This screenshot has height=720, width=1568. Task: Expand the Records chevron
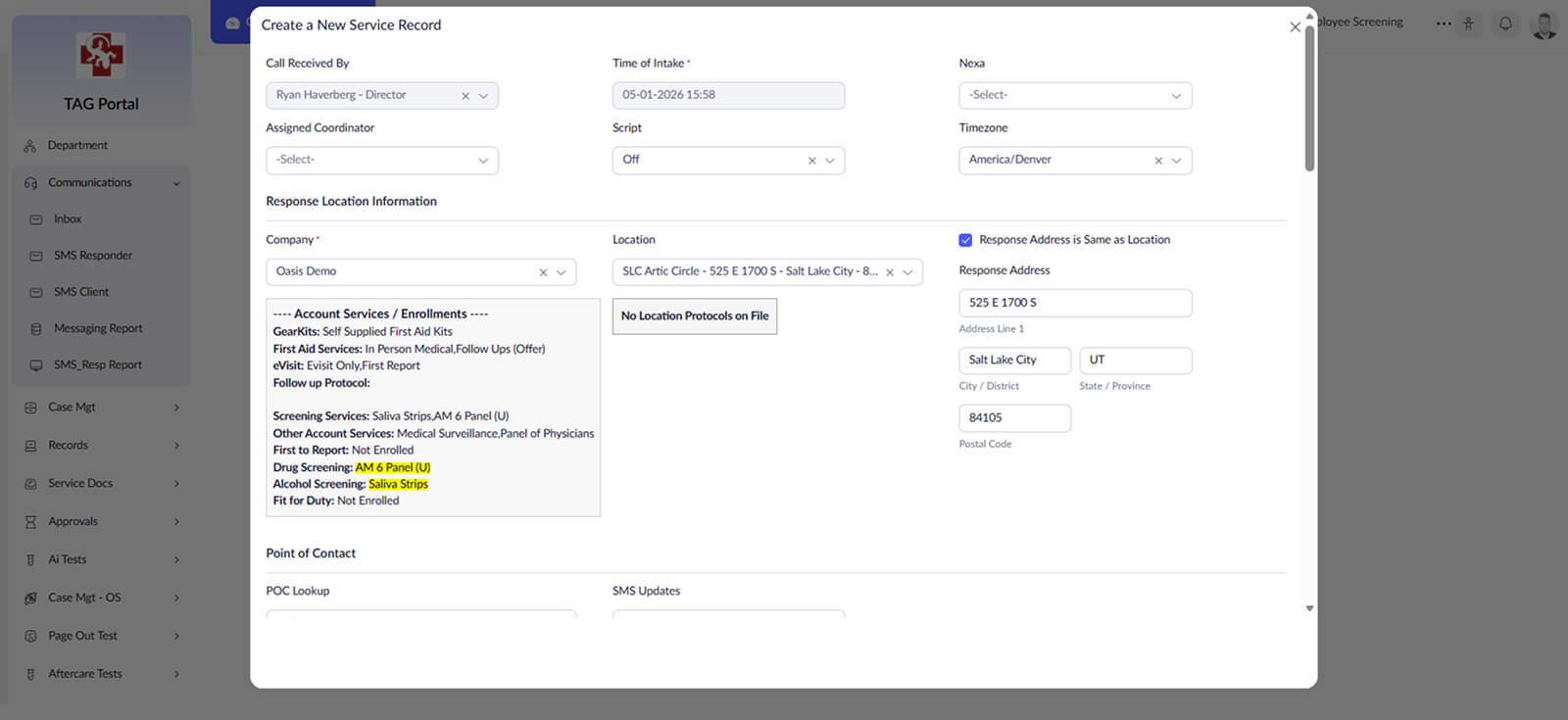point(176,446)
